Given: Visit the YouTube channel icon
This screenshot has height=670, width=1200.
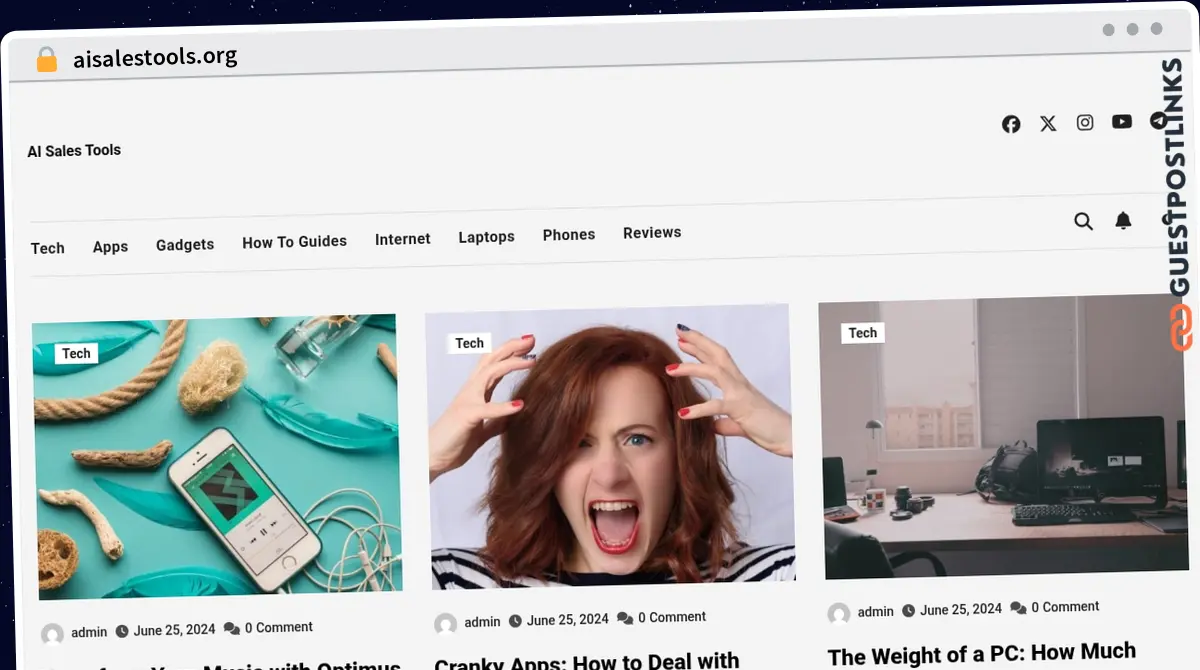Looking at the screenshot, I should point(1122,121).
